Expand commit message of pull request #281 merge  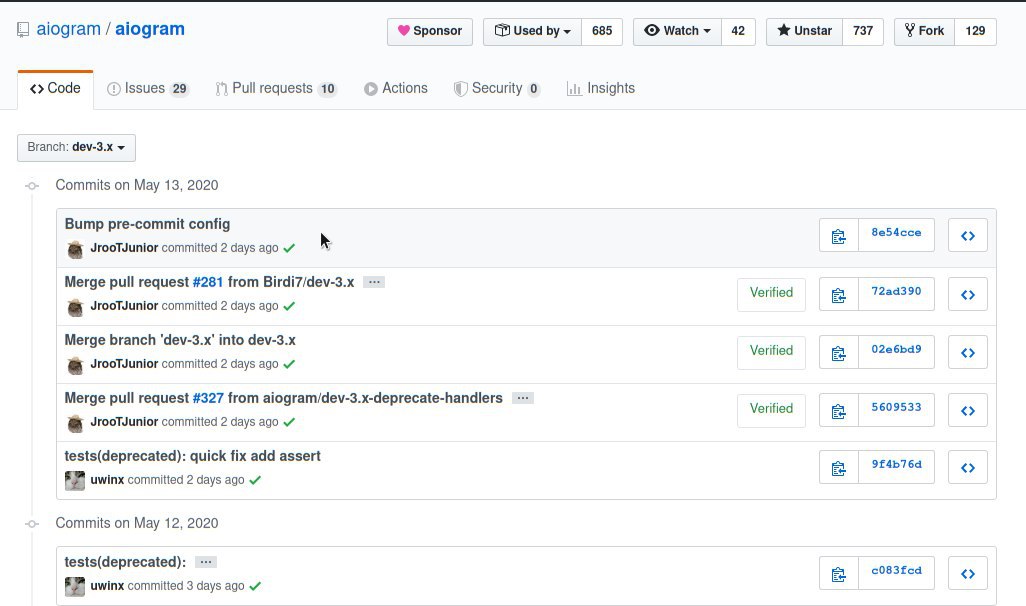pyautogui.click(x=374, y=282)
